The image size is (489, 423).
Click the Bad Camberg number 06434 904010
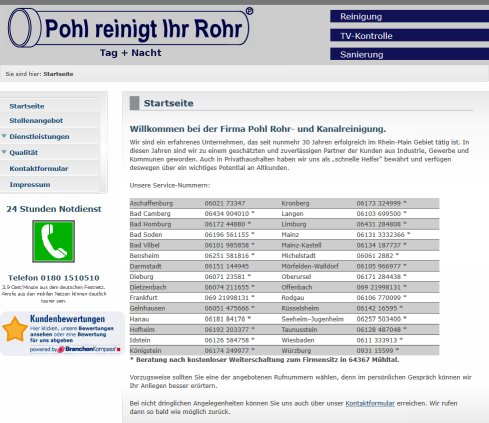pyautogui.click(x=227, y=214)
